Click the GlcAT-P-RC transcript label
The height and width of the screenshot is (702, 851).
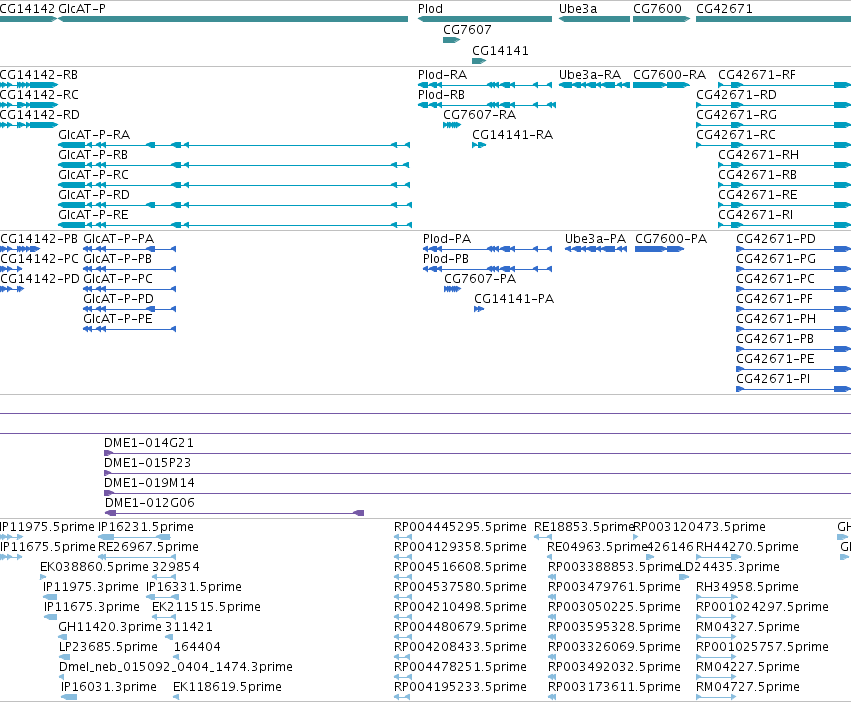pos(93,175)
